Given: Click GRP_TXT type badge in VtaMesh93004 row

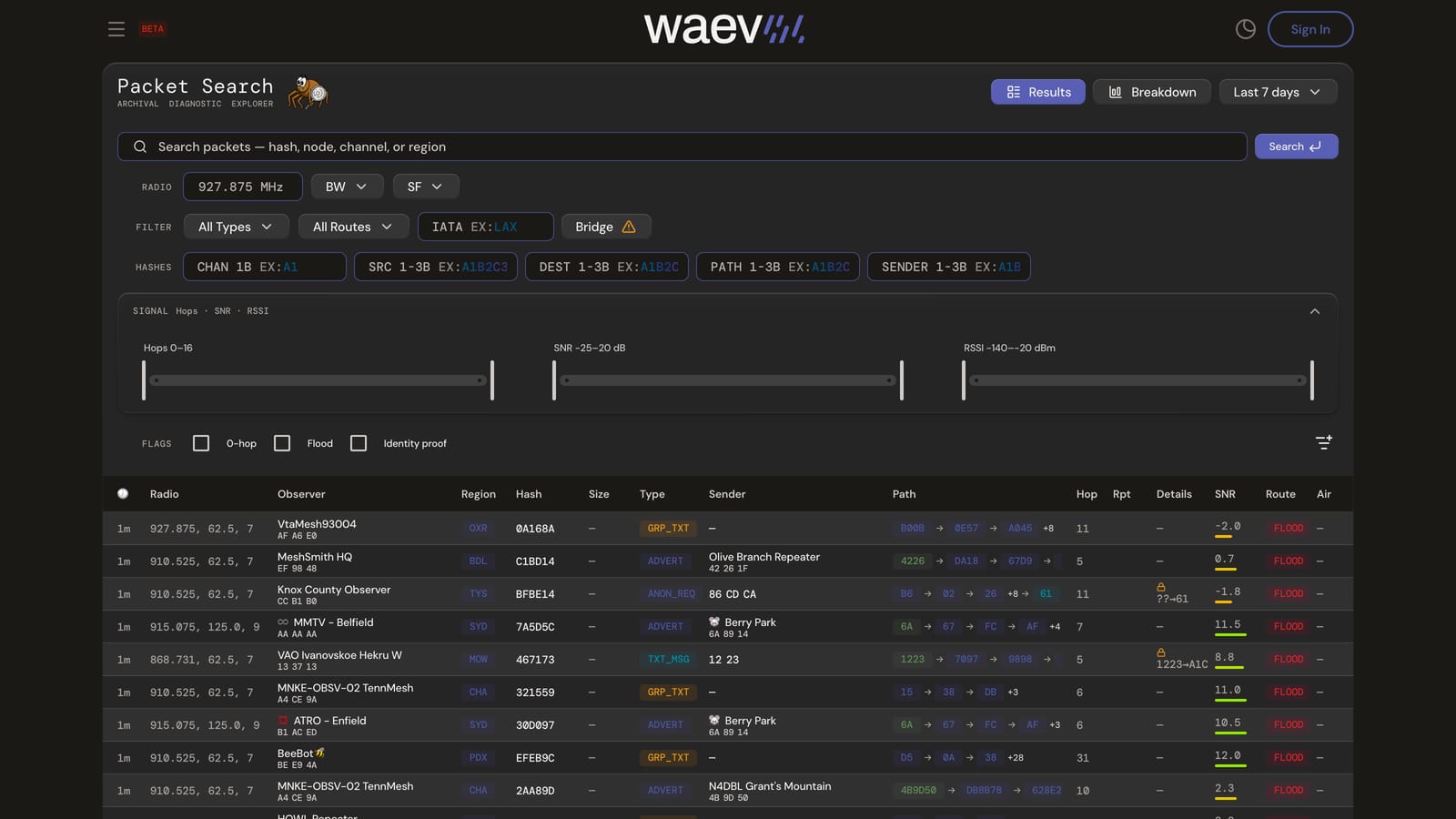Looking at the screenshot, I should 669,528.
